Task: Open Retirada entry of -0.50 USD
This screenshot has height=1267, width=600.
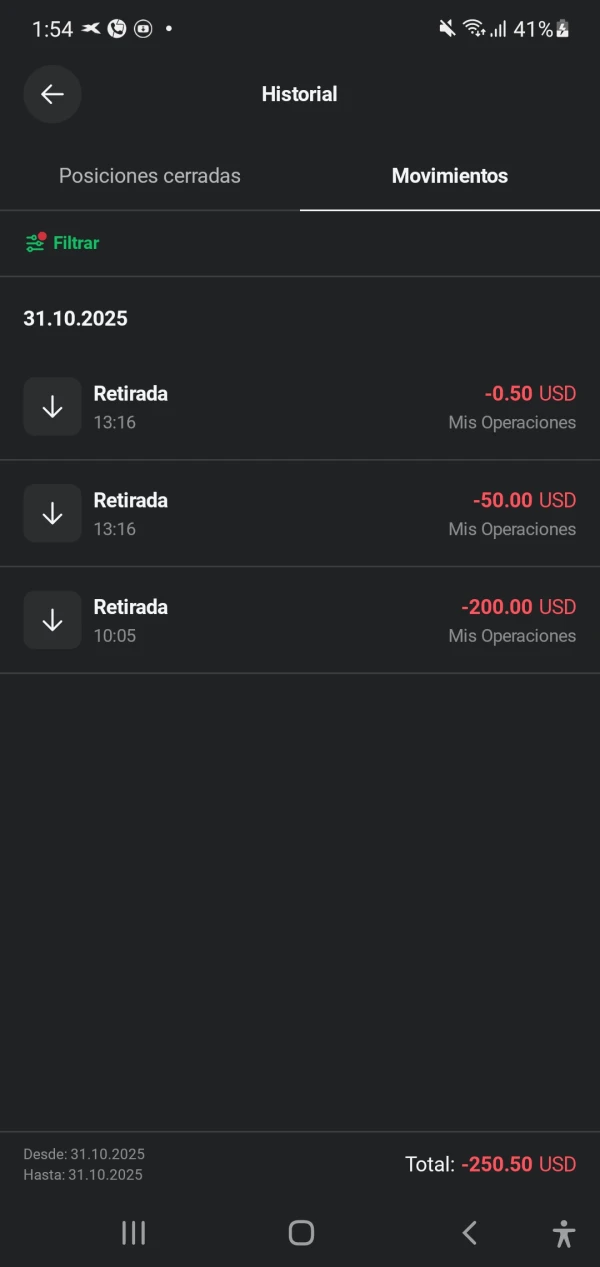Action: [300, 407]
